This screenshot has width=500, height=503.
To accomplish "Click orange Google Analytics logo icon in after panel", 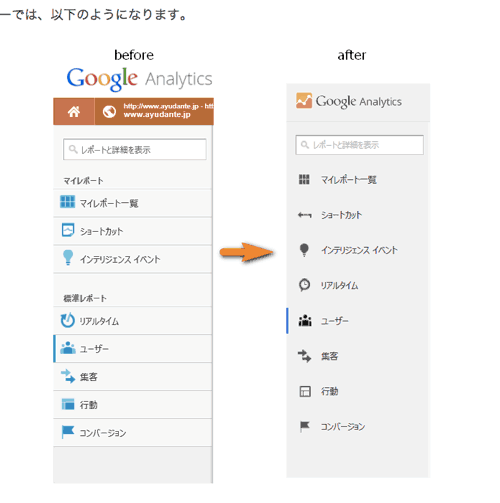I will point(304,101).
